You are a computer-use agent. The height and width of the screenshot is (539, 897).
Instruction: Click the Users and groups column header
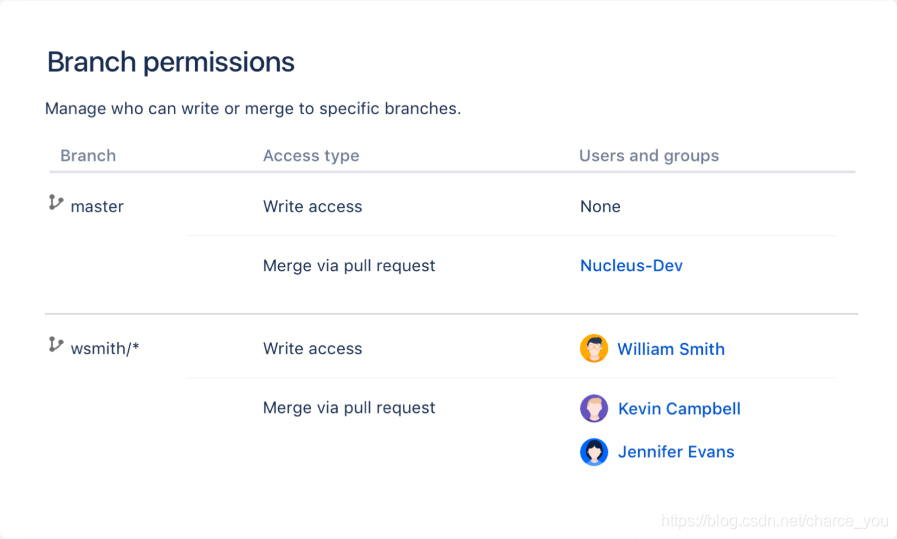(x=649, y=156)
